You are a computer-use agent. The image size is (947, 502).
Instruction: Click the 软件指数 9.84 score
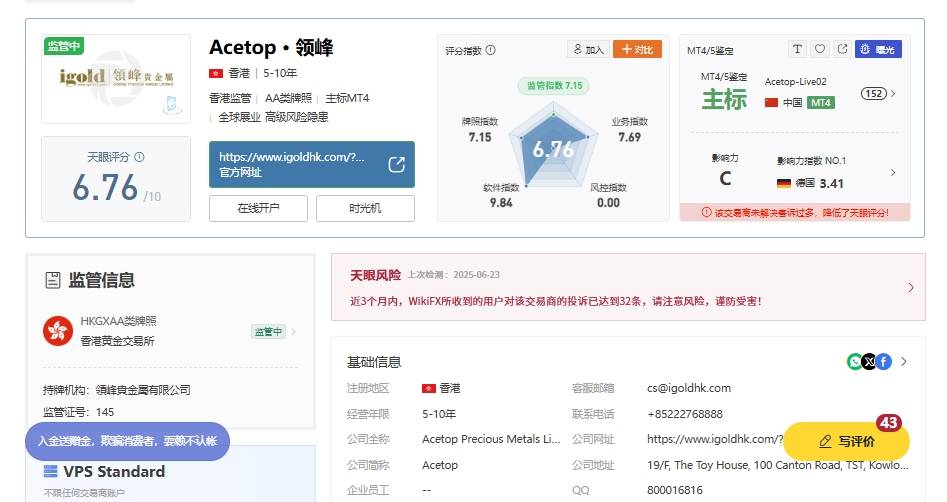point(501,196)
